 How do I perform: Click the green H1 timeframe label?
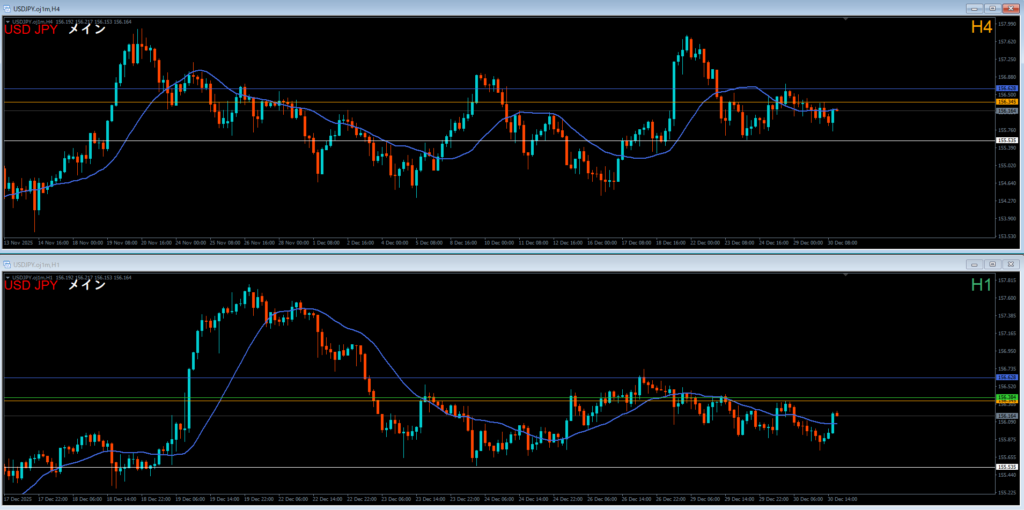980,285
